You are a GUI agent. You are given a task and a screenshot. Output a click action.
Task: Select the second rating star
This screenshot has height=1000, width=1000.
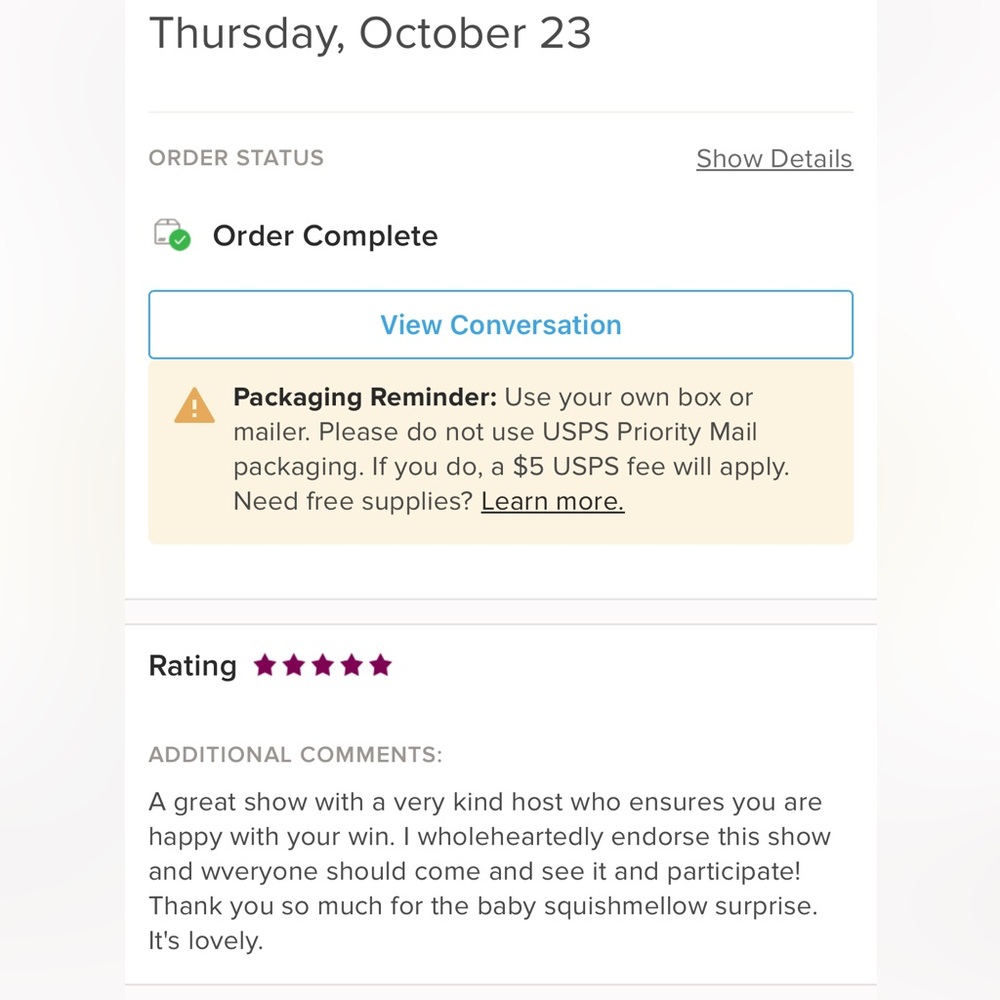point(293,665)
